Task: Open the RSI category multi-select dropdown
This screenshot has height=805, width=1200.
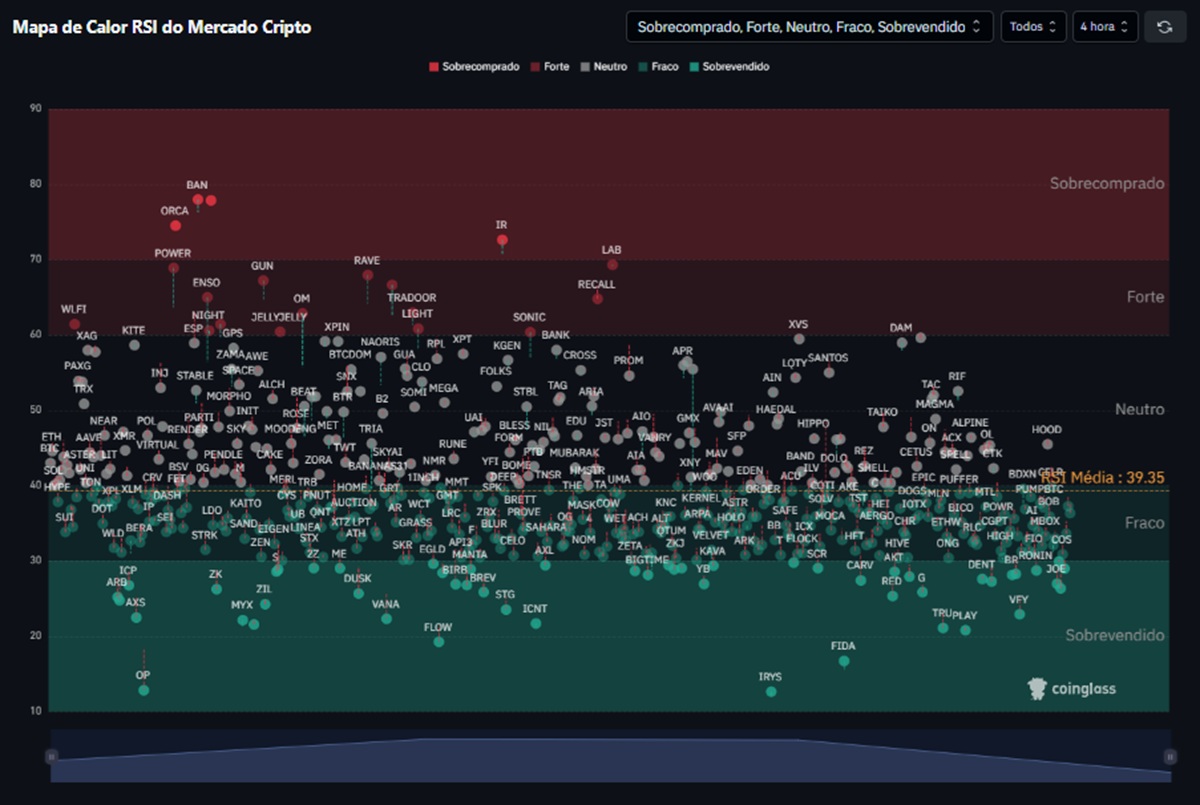Action: [x=810, y=27]
